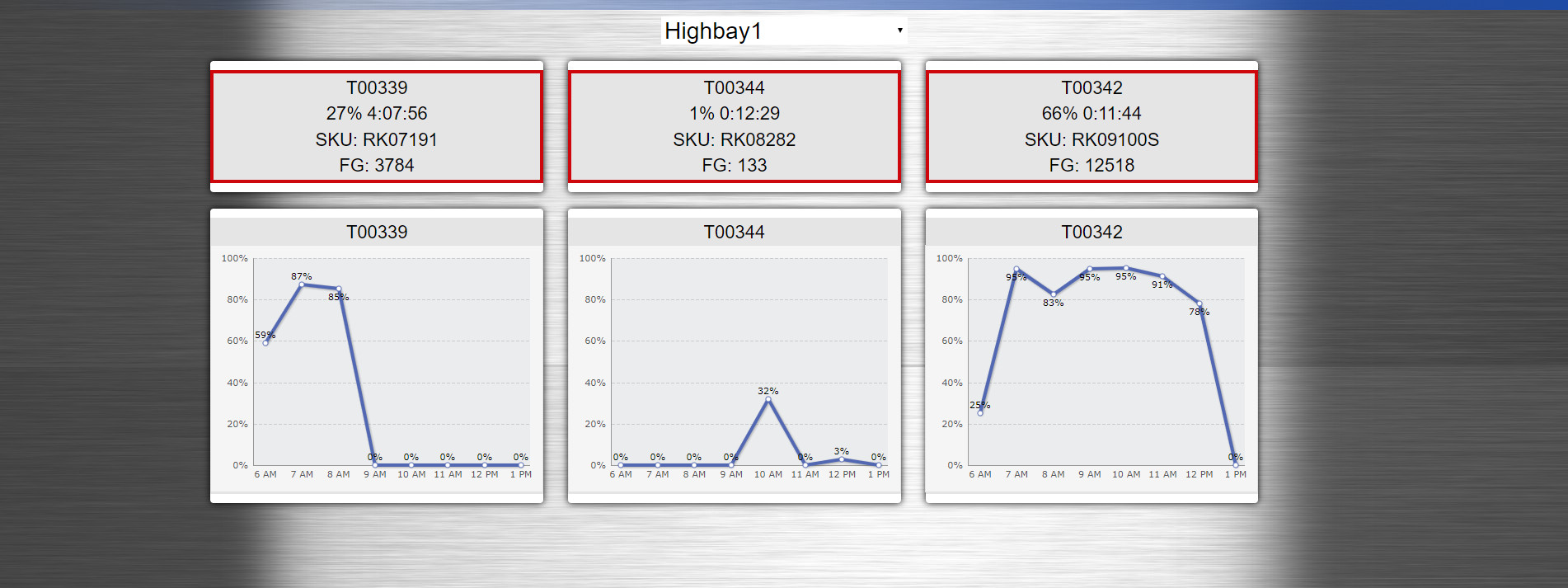Click the 1 PM 0% point in T00342 chart

tap(1236, 465)
